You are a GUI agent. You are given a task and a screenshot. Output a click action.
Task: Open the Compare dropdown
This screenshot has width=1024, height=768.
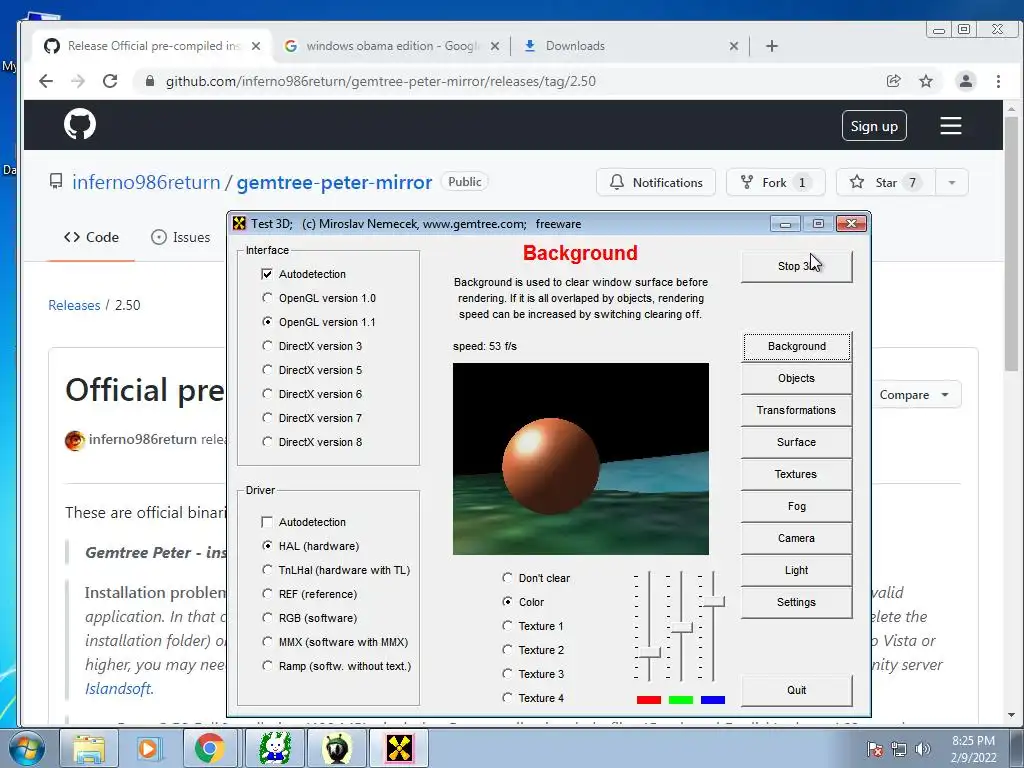click(914, 395)
